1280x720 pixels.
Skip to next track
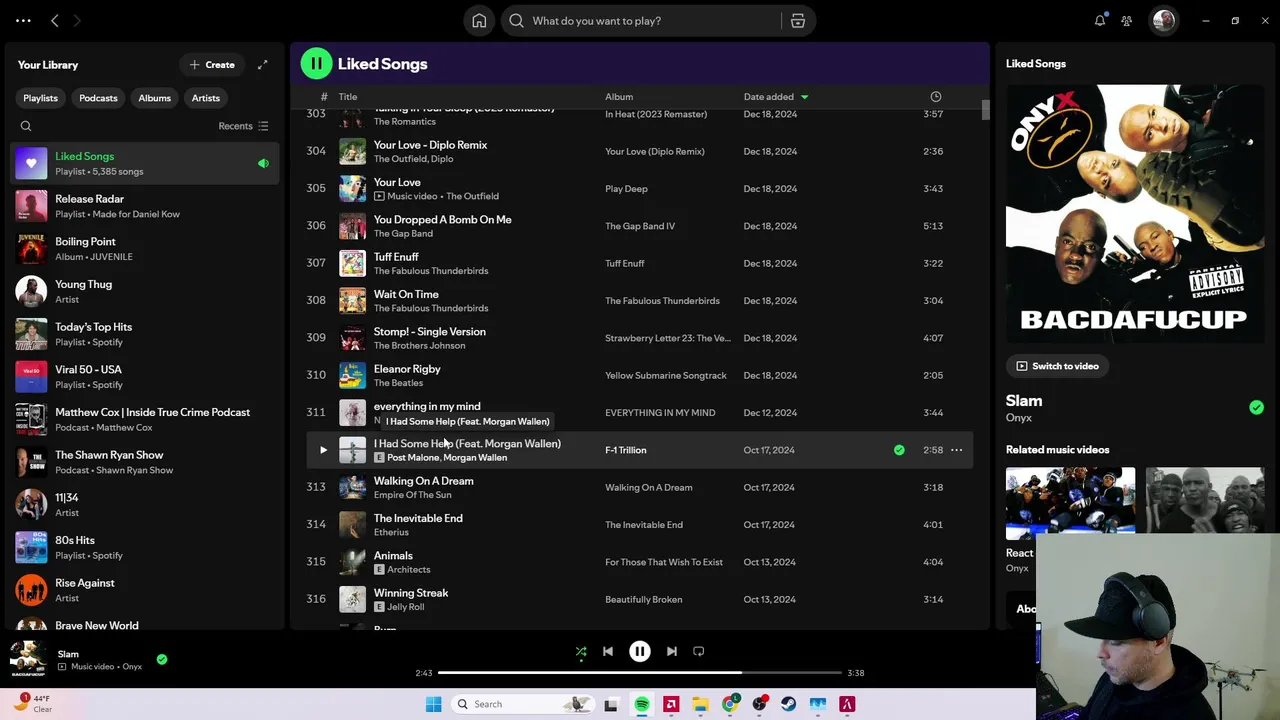click(672, 652)
